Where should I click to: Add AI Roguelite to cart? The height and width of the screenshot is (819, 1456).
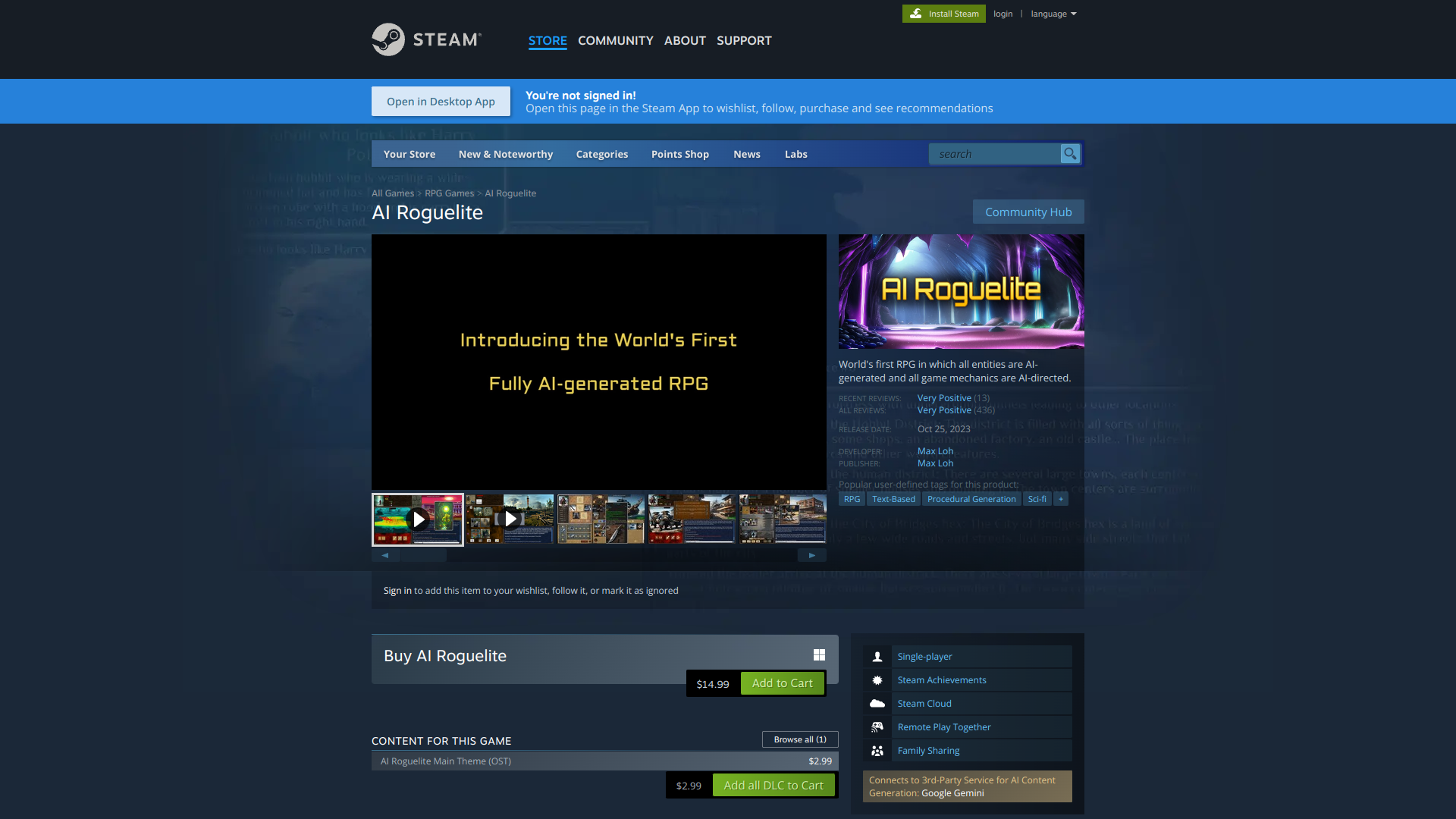tap(782, 683)
